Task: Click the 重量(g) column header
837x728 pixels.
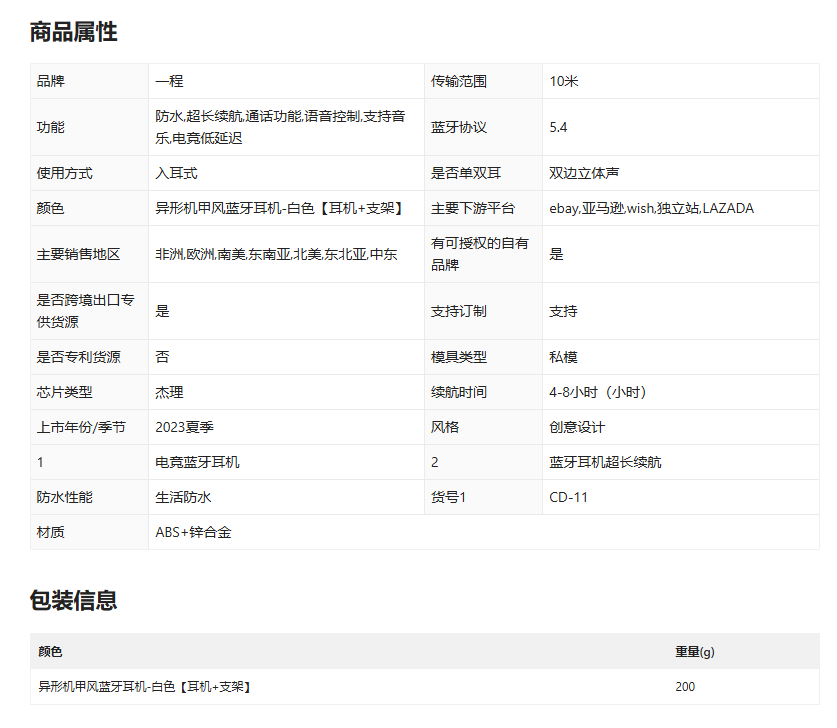Action: (x=694, y=651)
